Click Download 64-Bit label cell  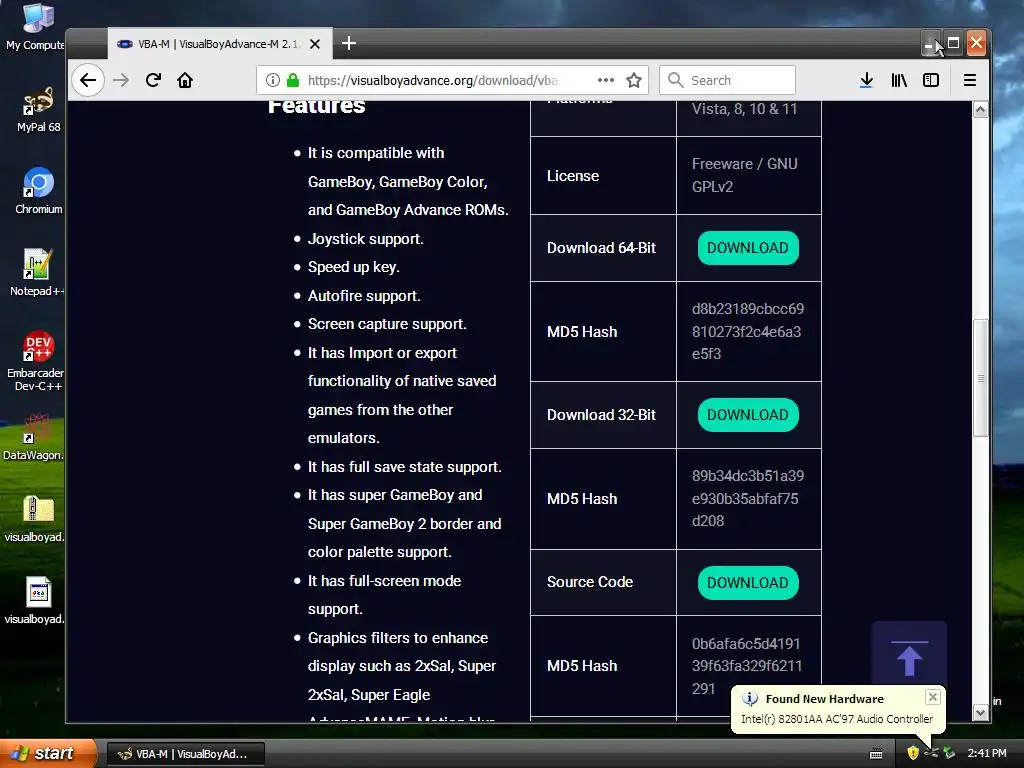point(603,248)
